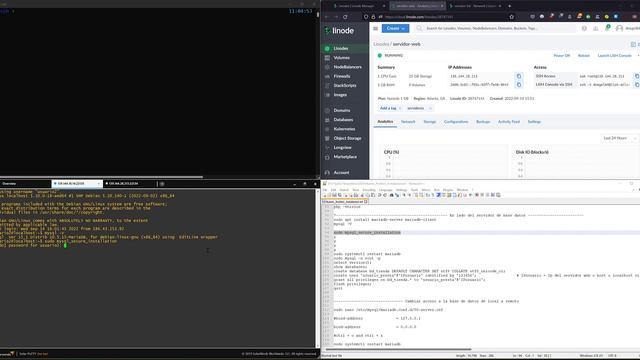This screenshot has height=360, width=640.
Task: Click the Power Off link
Action: click(x=562, y=56)
